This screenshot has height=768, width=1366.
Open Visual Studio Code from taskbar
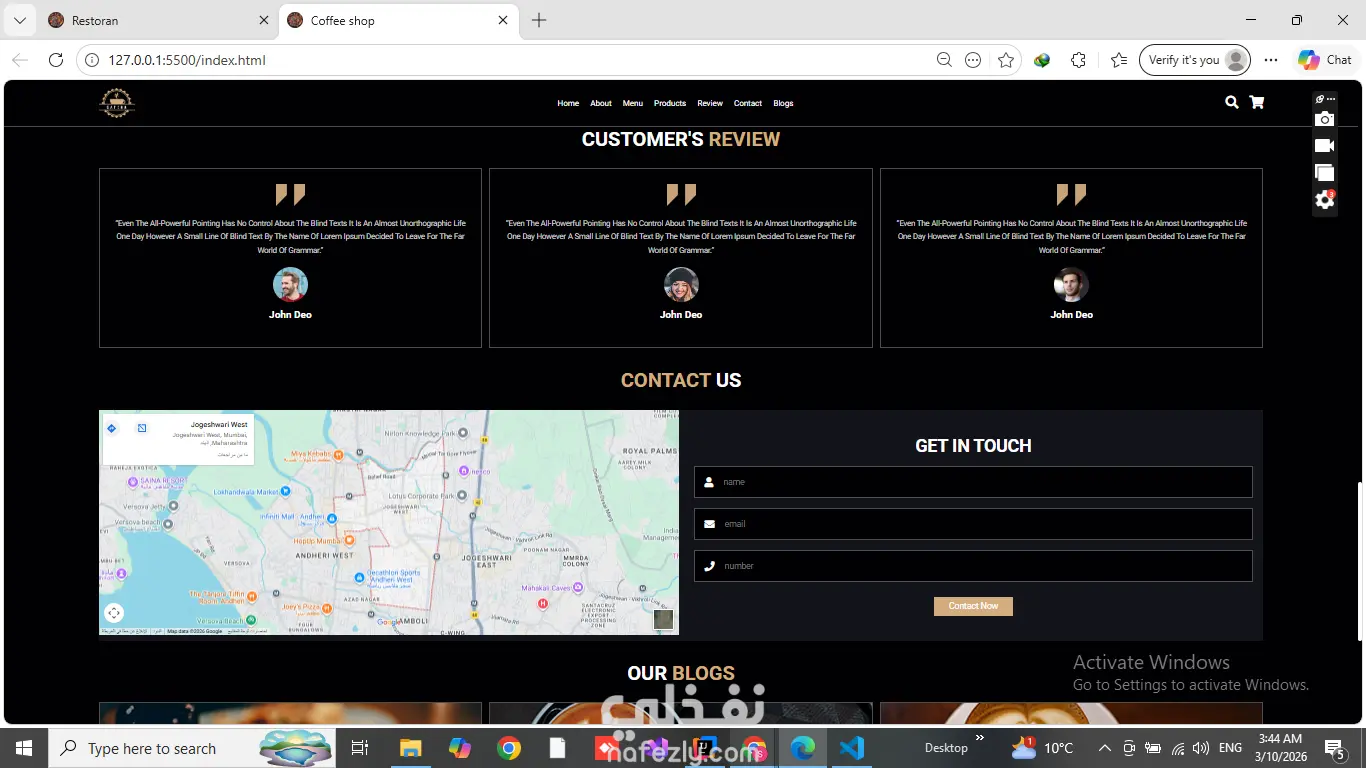[852, 748]
